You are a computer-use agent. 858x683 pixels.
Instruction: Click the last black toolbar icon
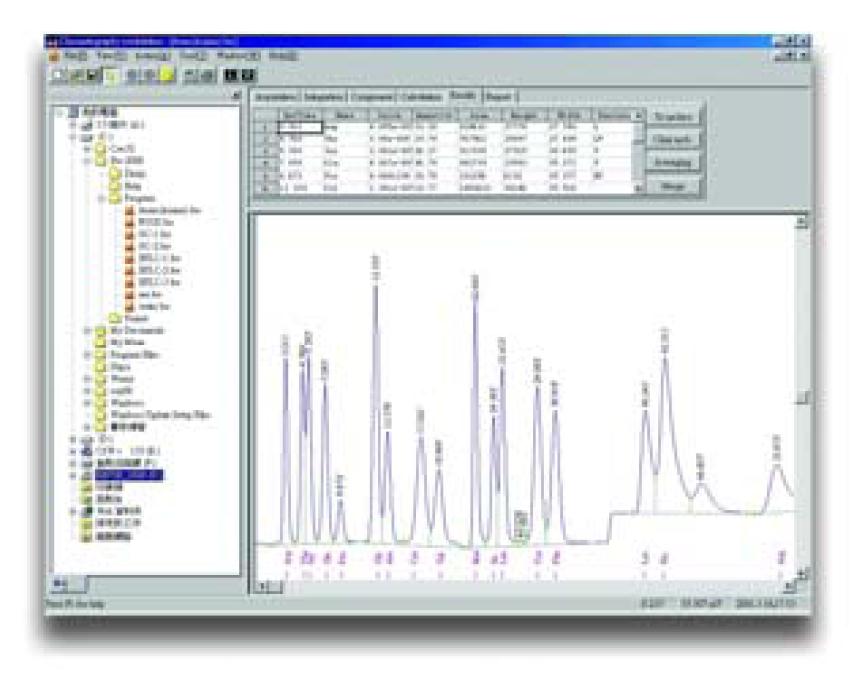coord(248,75)
